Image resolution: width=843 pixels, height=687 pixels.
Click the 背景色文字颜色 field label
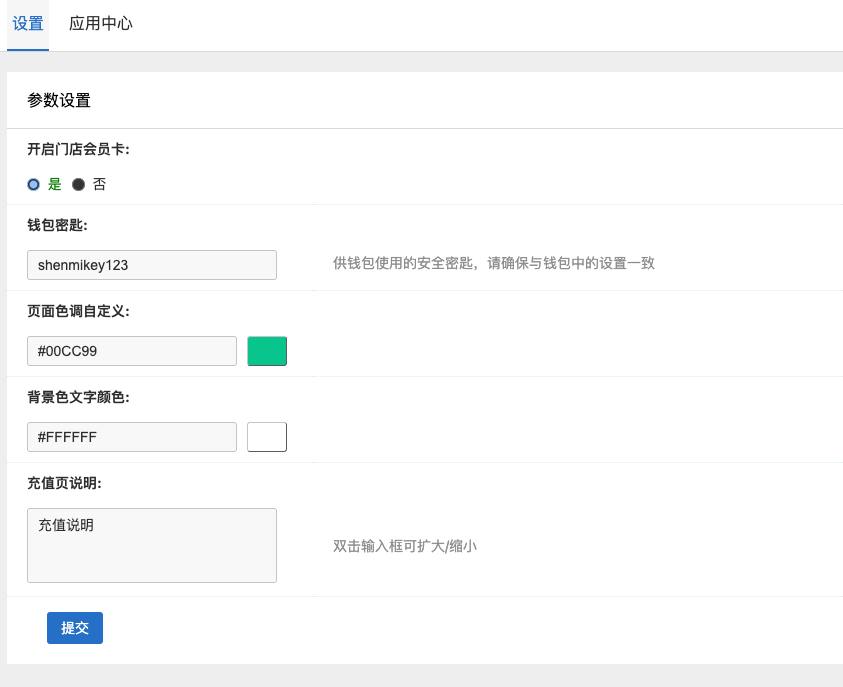pos(78,397)
